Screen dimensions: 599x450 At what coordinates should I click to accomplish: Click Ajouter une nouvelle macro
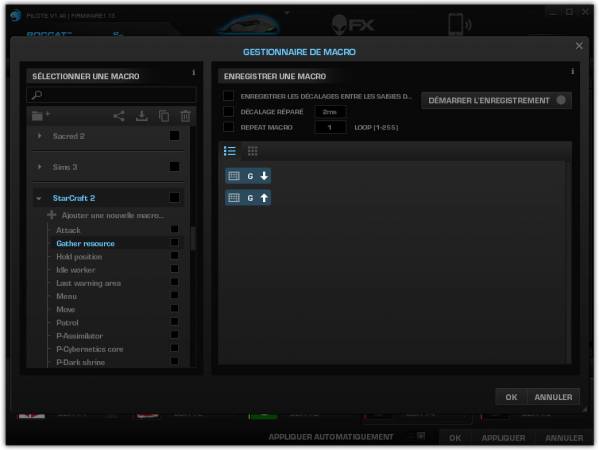[113, 215]
